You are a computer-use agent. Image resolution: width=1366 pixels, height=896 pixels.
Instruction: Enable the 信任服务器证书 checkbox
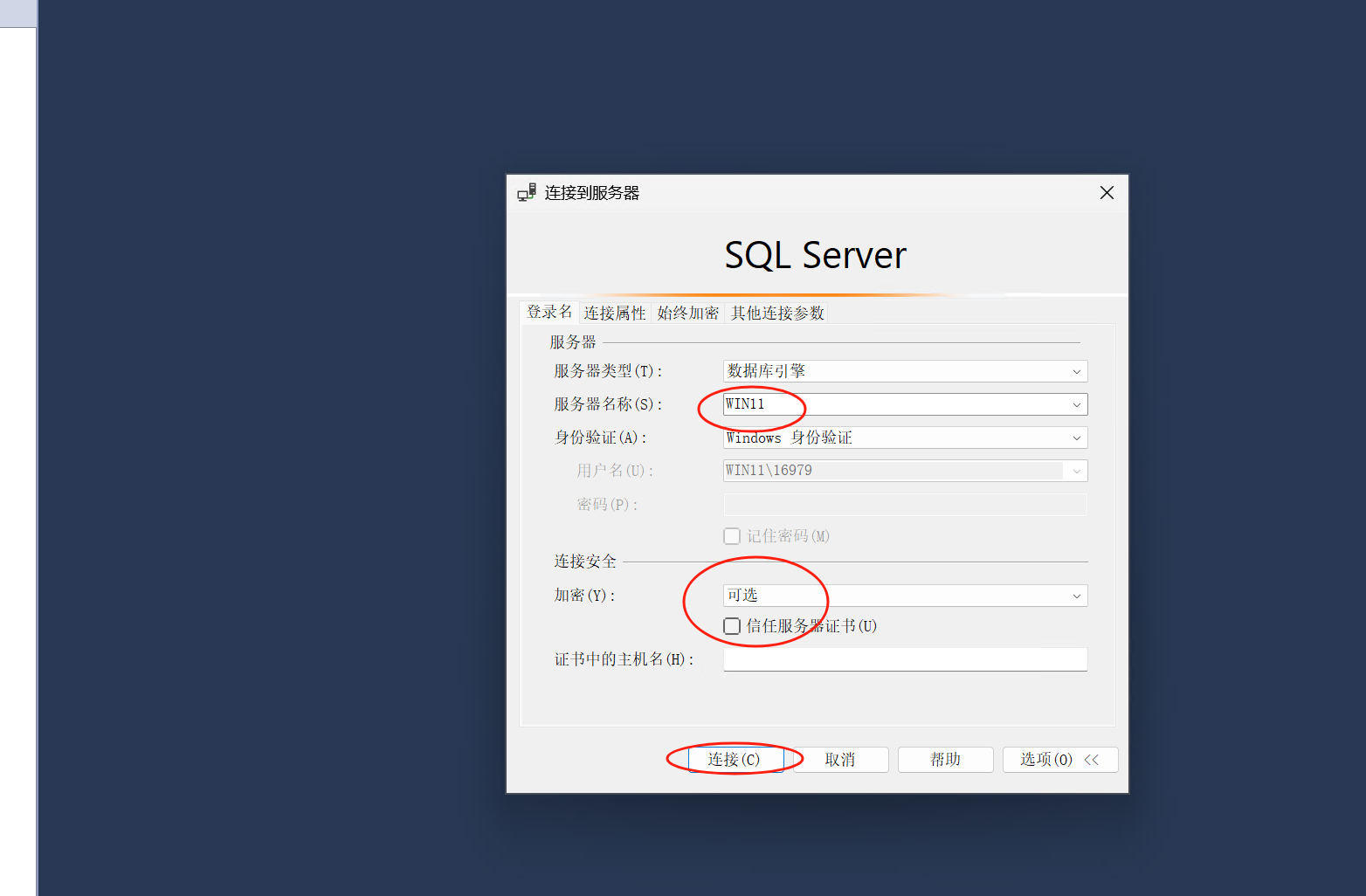[x=732, y=625]
